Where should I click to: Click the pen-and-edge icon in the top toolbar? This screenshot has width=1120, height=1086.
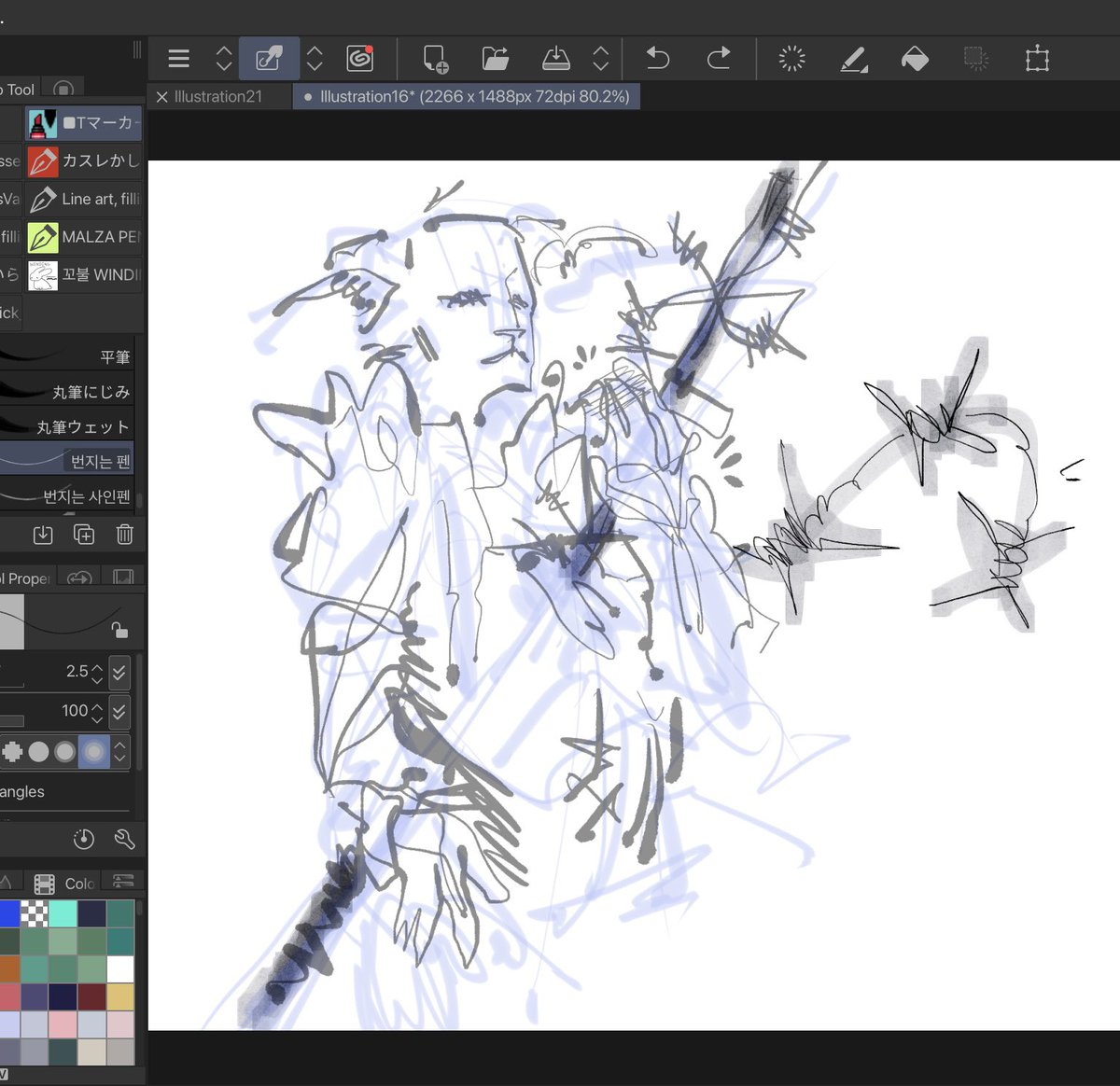pos(853,59)
